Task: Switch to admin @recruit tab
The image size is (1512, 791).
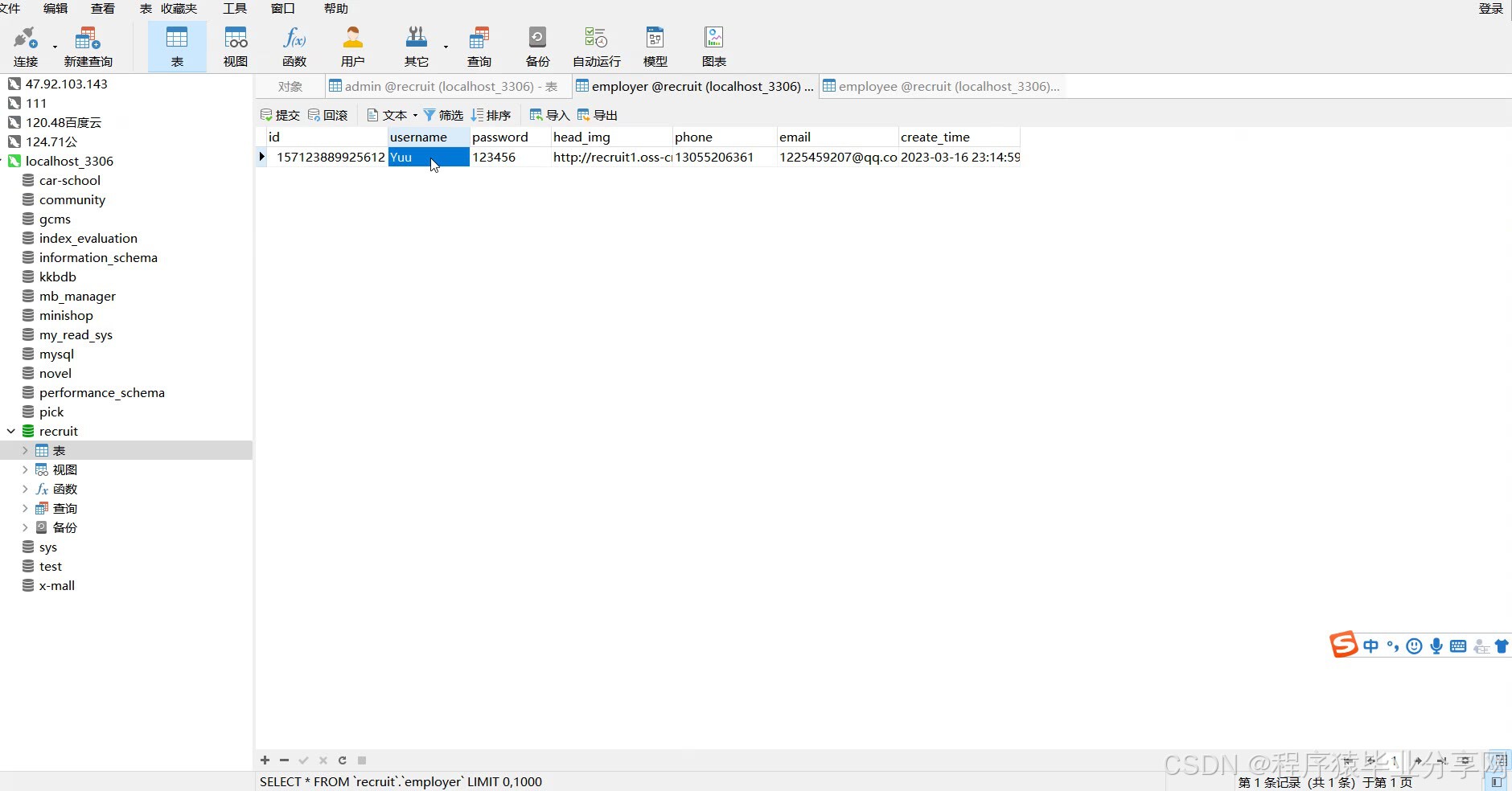Action: click(x=448, y=86)
